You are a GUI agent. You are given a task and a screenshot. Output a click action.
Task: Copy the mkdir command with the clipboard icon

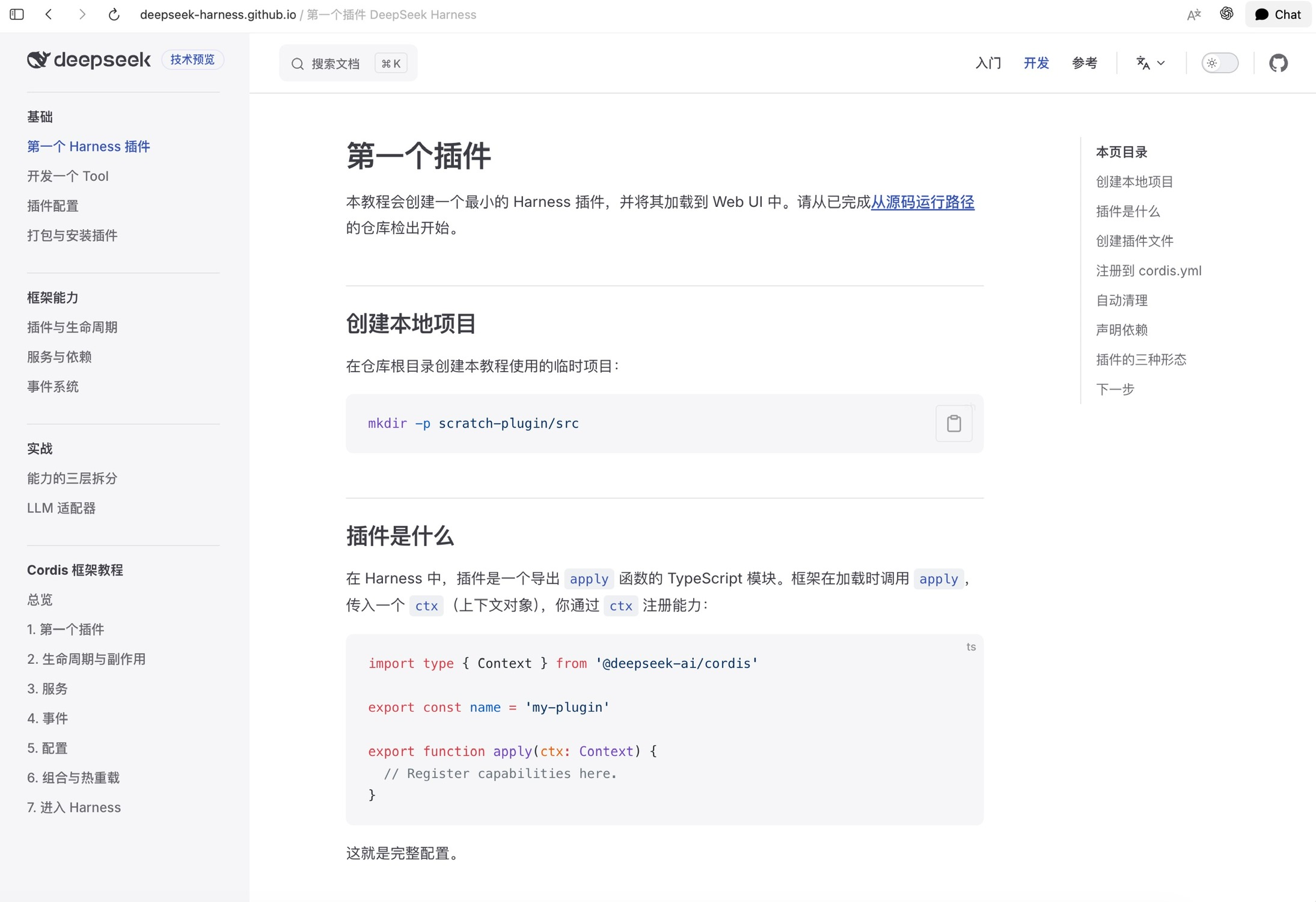[x=953, y=423]
